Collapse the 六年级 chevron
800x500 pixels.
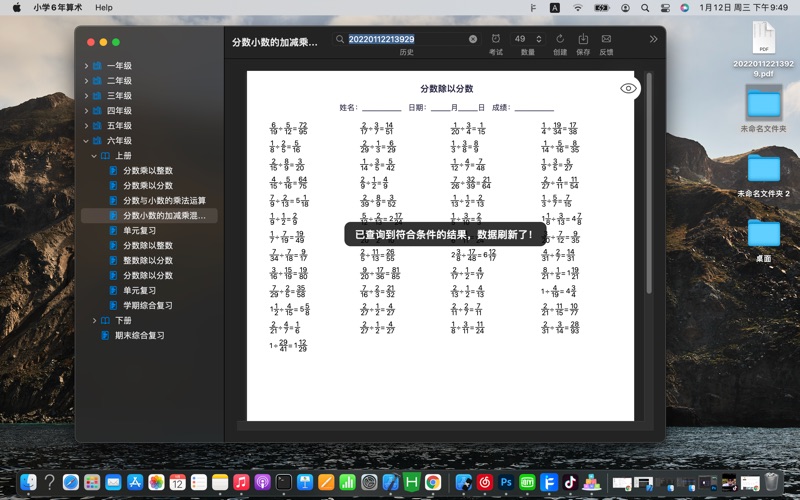(86, 140)
